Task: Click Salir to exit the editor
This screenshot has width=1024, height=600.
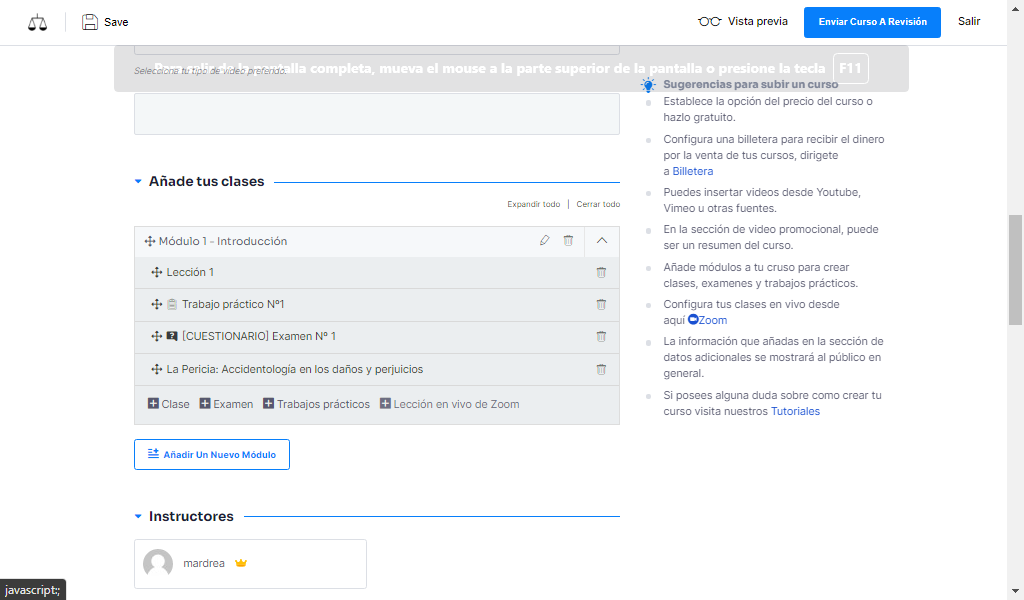Action: pos(969,22)
